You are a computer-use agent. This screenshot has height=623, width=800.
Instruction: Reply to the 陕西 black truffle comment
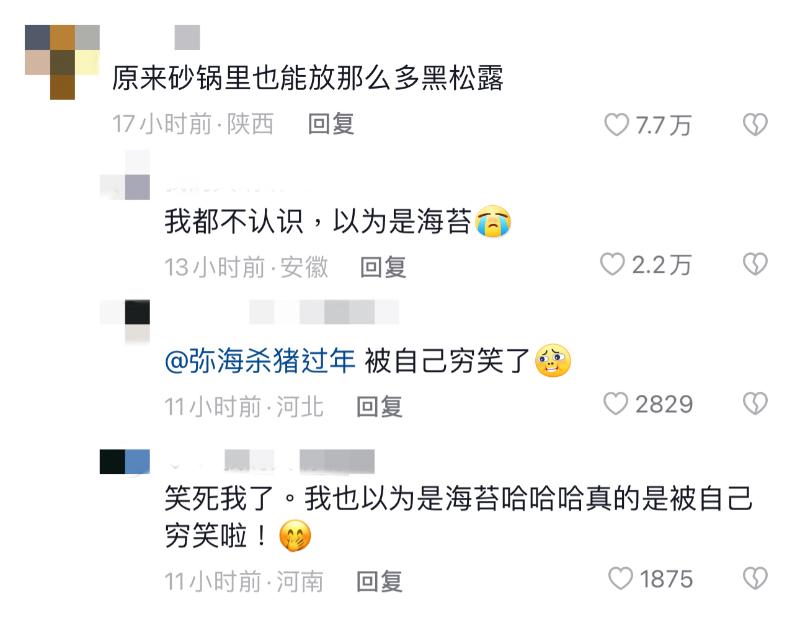(331, 124)
